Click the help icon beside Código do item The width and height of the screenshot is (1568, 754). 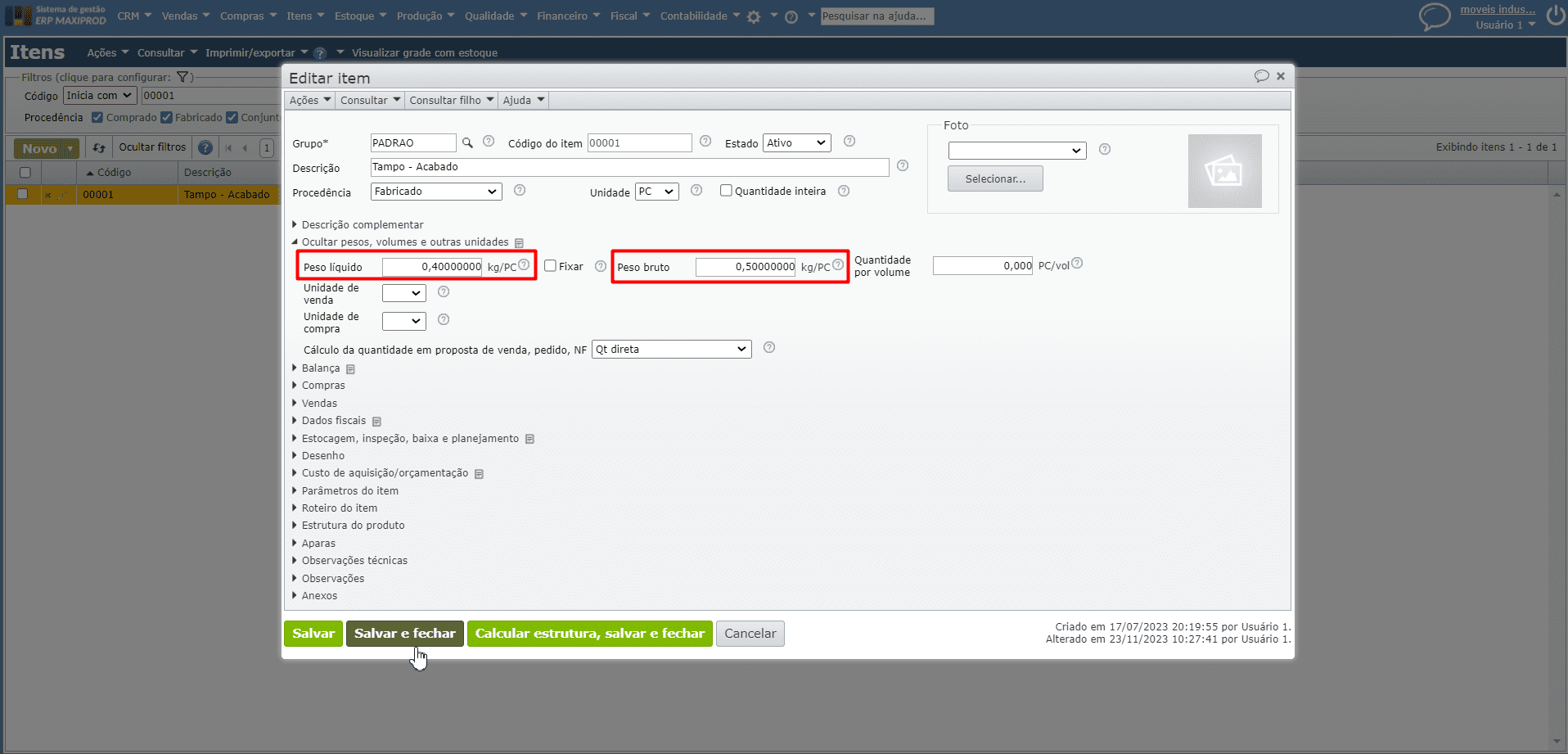click(705, 142)
